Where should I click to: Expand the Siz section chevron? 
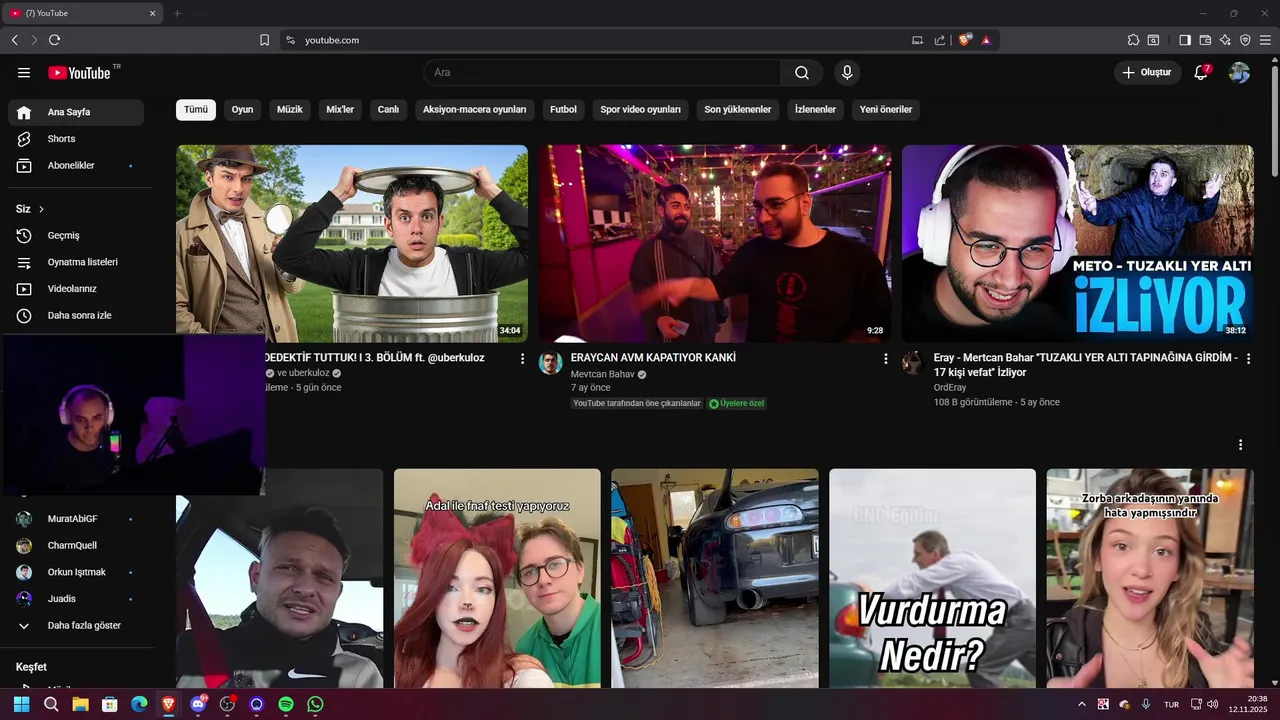pyautogui.click(x=41, y=209)
